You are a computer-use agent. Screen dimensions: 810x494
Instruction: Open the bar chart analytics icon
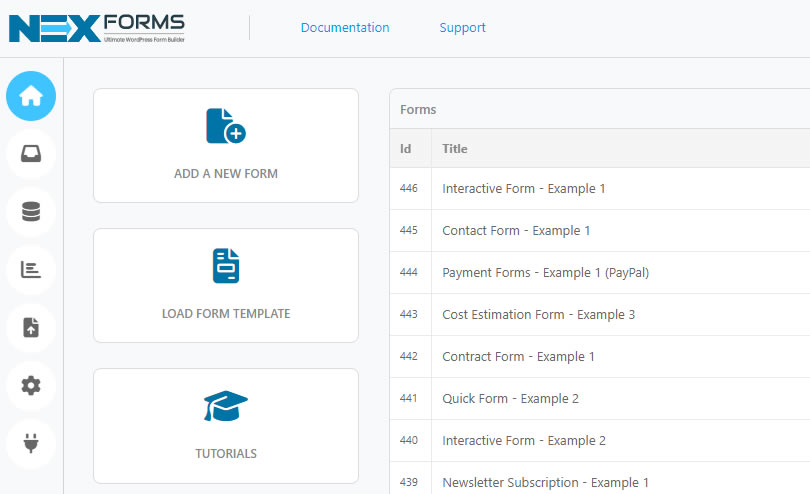31,270
